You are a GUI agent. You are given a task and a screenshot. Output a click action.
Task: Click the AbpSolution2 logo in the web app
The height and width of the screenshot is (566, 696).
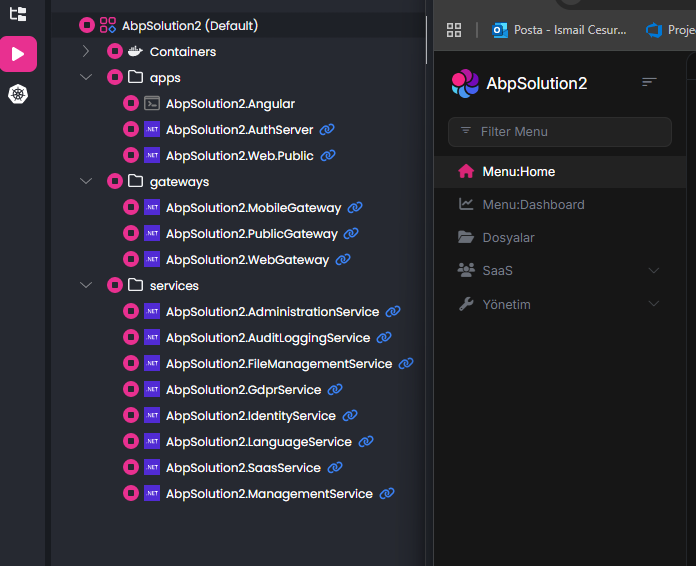coord(465,83)
